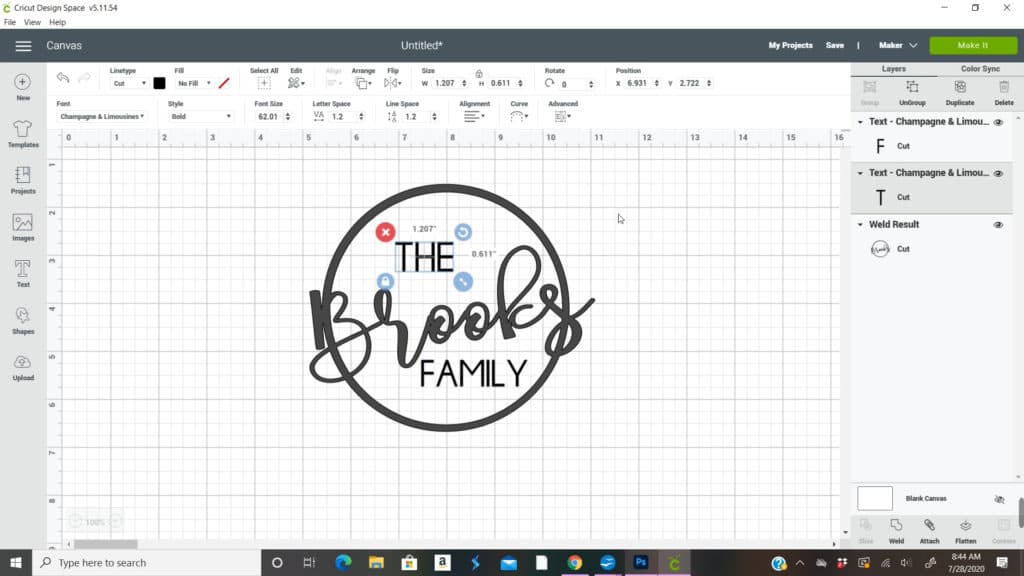Switch to the Color Sync tab
Image resolution: width=1024 pixels, height=576 pixels.
click(x=980, y=69)
